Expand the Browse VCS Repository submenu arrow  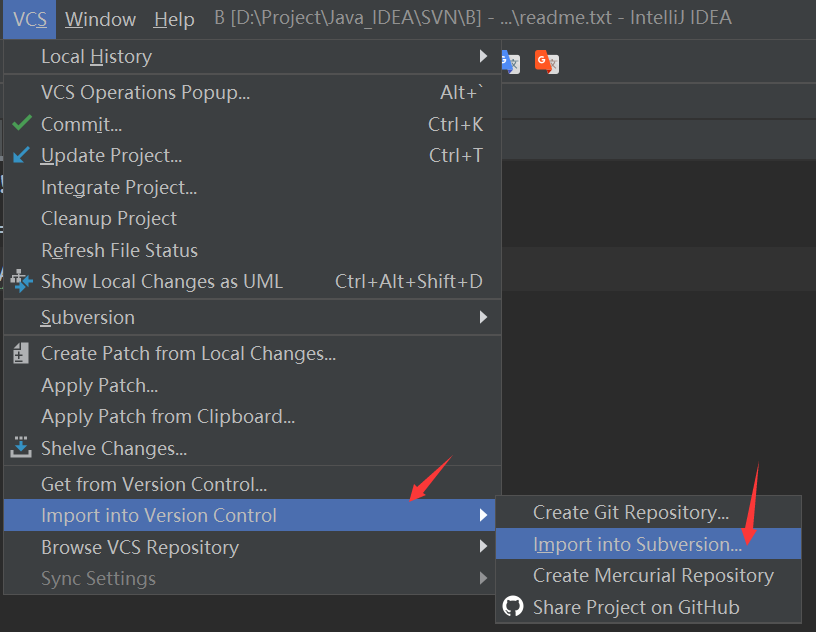(x=484, y=547)
